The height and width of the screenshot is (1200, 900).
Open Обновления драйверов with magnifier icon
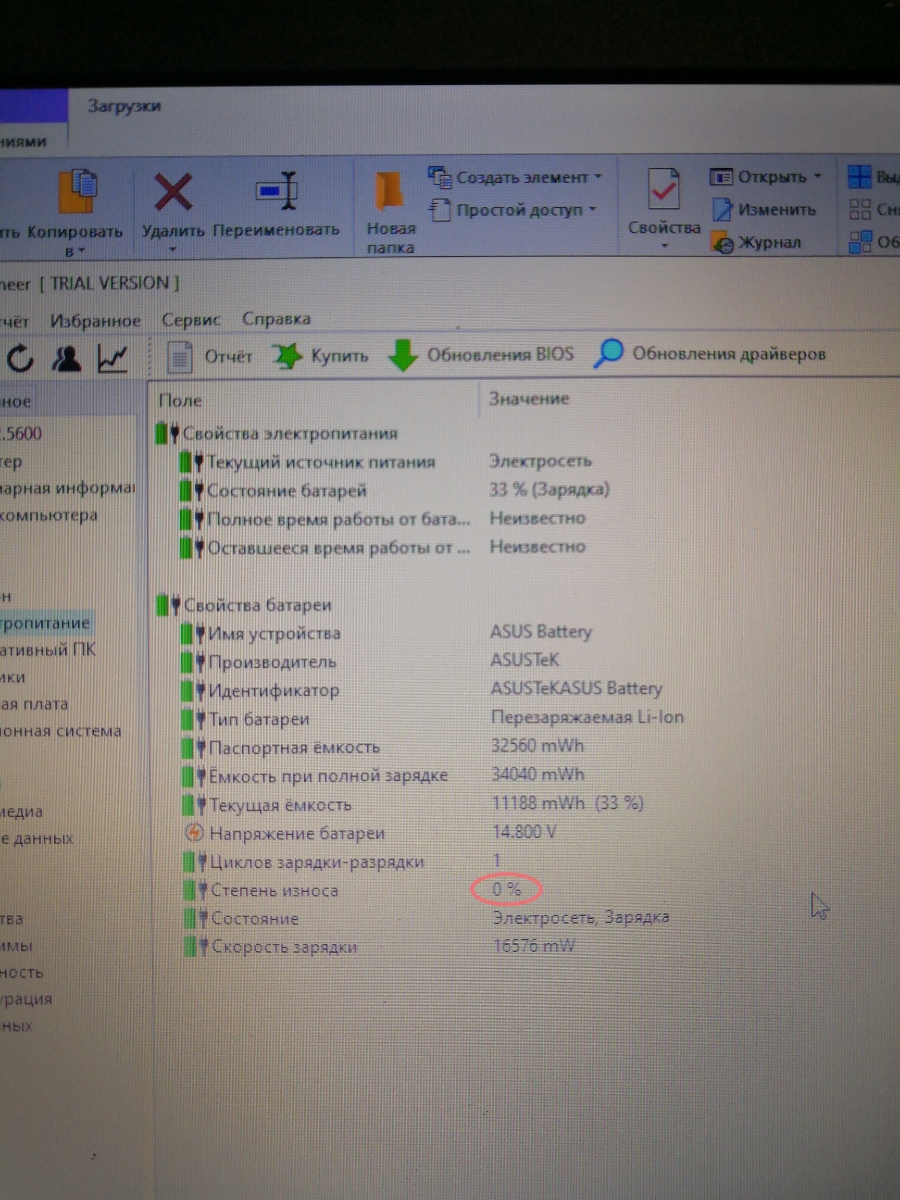click(609, 353)
